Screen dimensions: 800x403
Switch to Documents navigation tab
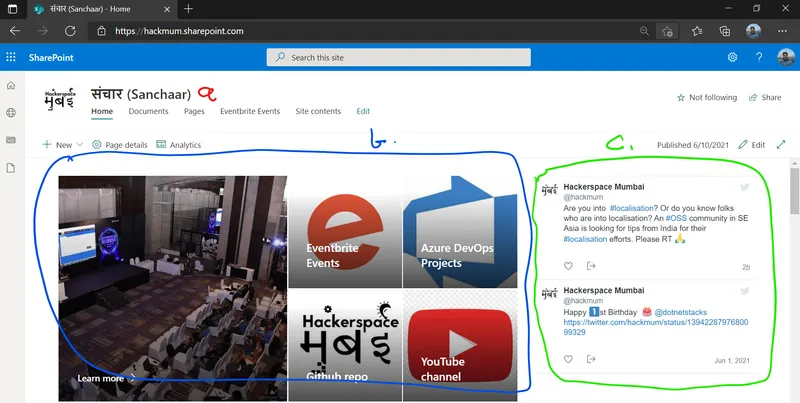tap(148, 111)
